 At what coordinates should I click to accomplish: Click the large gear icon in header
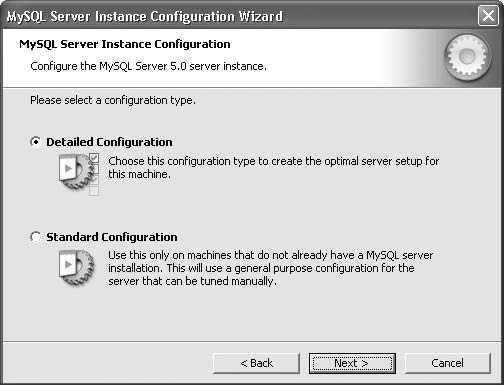pyautogui.click(x=468, y=57)
